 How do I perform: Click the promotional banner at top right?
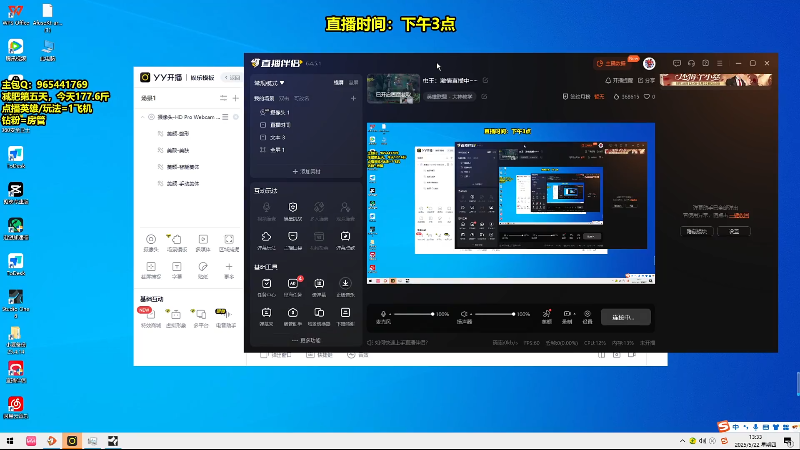[715, 80]
